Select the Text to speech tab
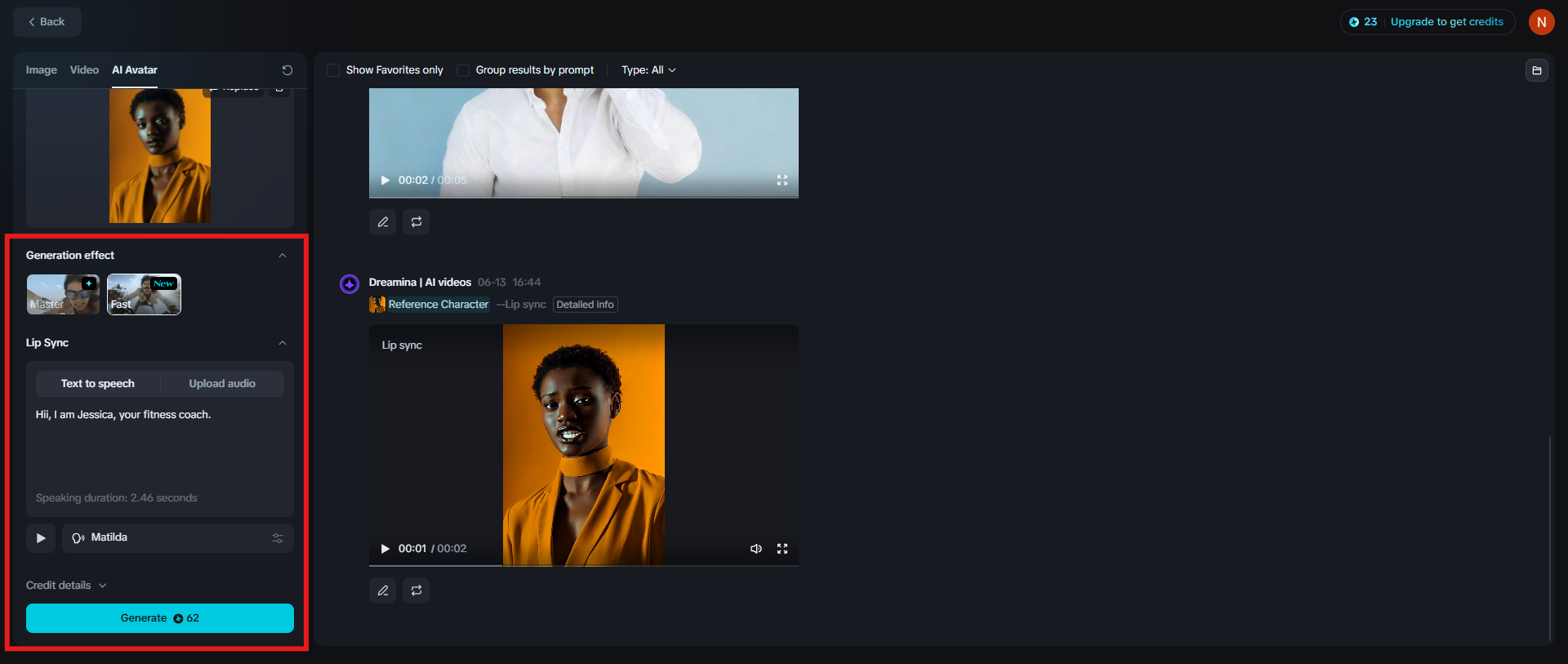1568x664 pixels. coord(98,384)
